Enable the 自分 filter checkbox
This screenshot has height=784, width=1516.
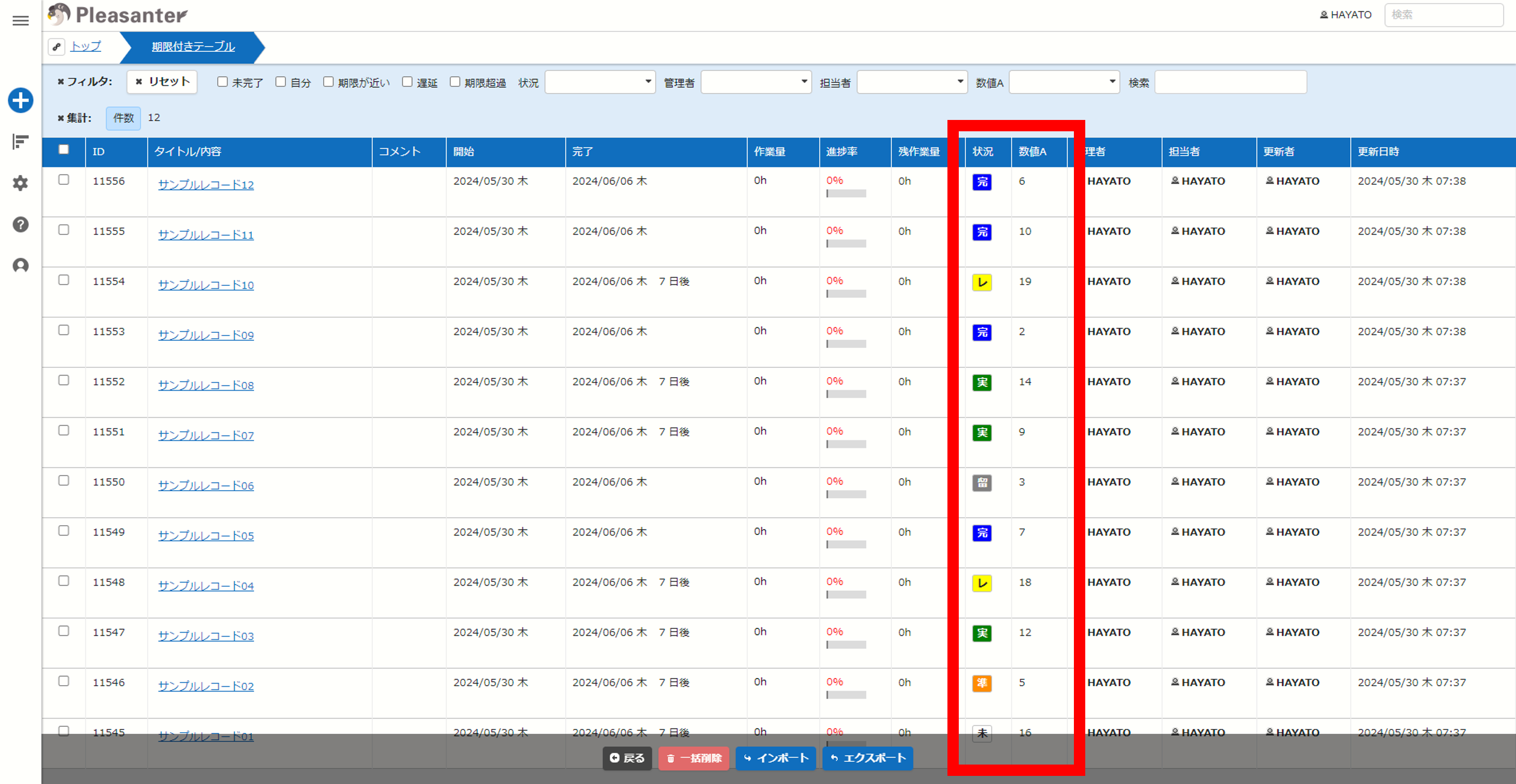coord(281,82)
